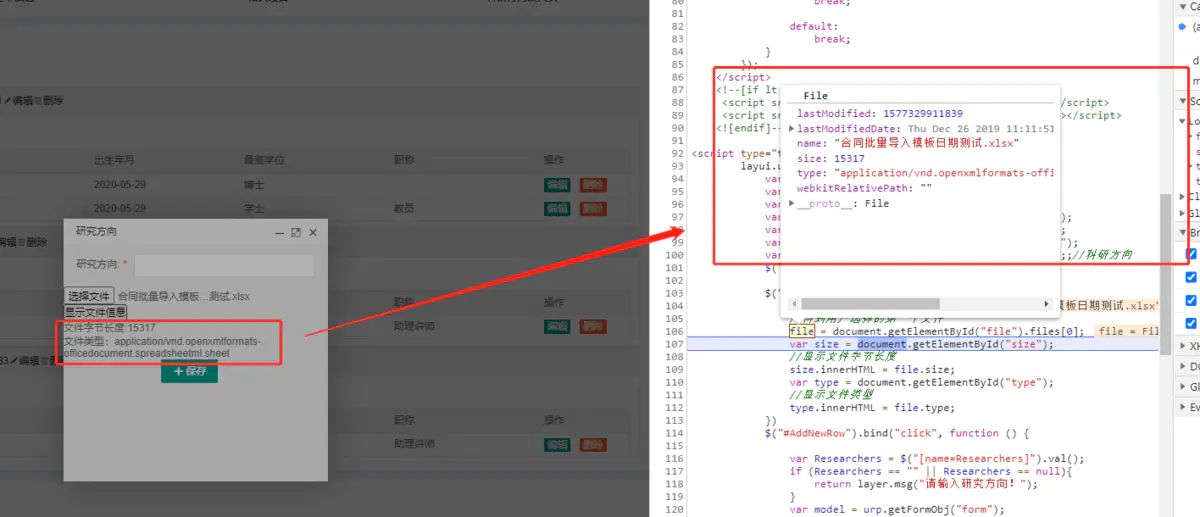
Task: Click 编辑 in the 博士 row
Action: click(557, 185)
